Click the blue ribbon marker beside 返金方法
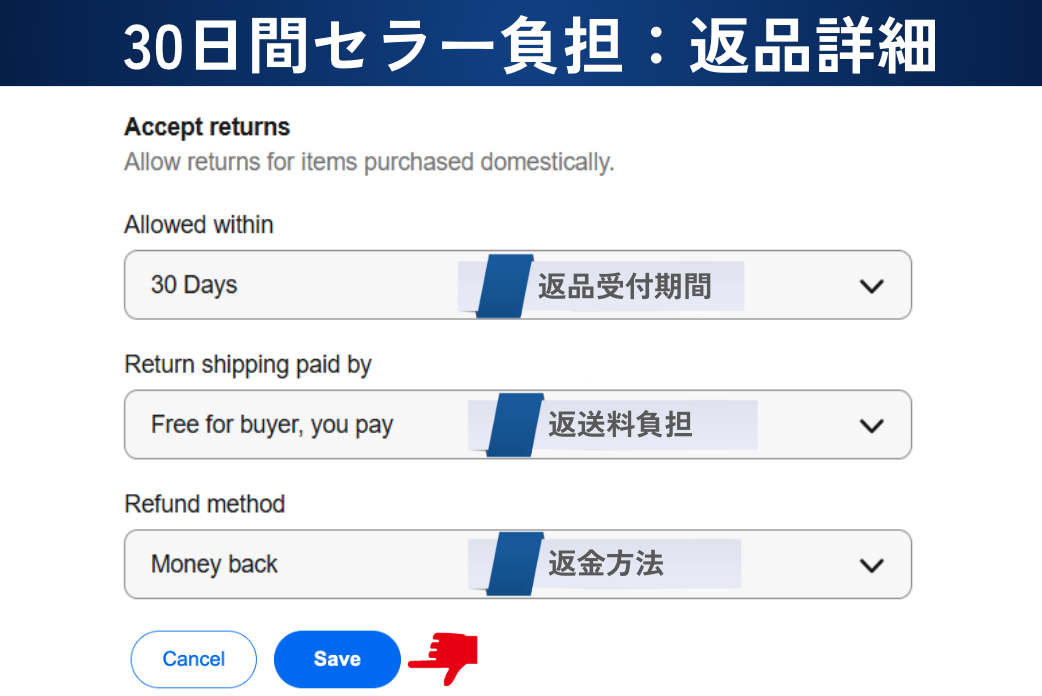This screenshot has width=1042, height=696. pyautogui.click(x=514, y=564)
